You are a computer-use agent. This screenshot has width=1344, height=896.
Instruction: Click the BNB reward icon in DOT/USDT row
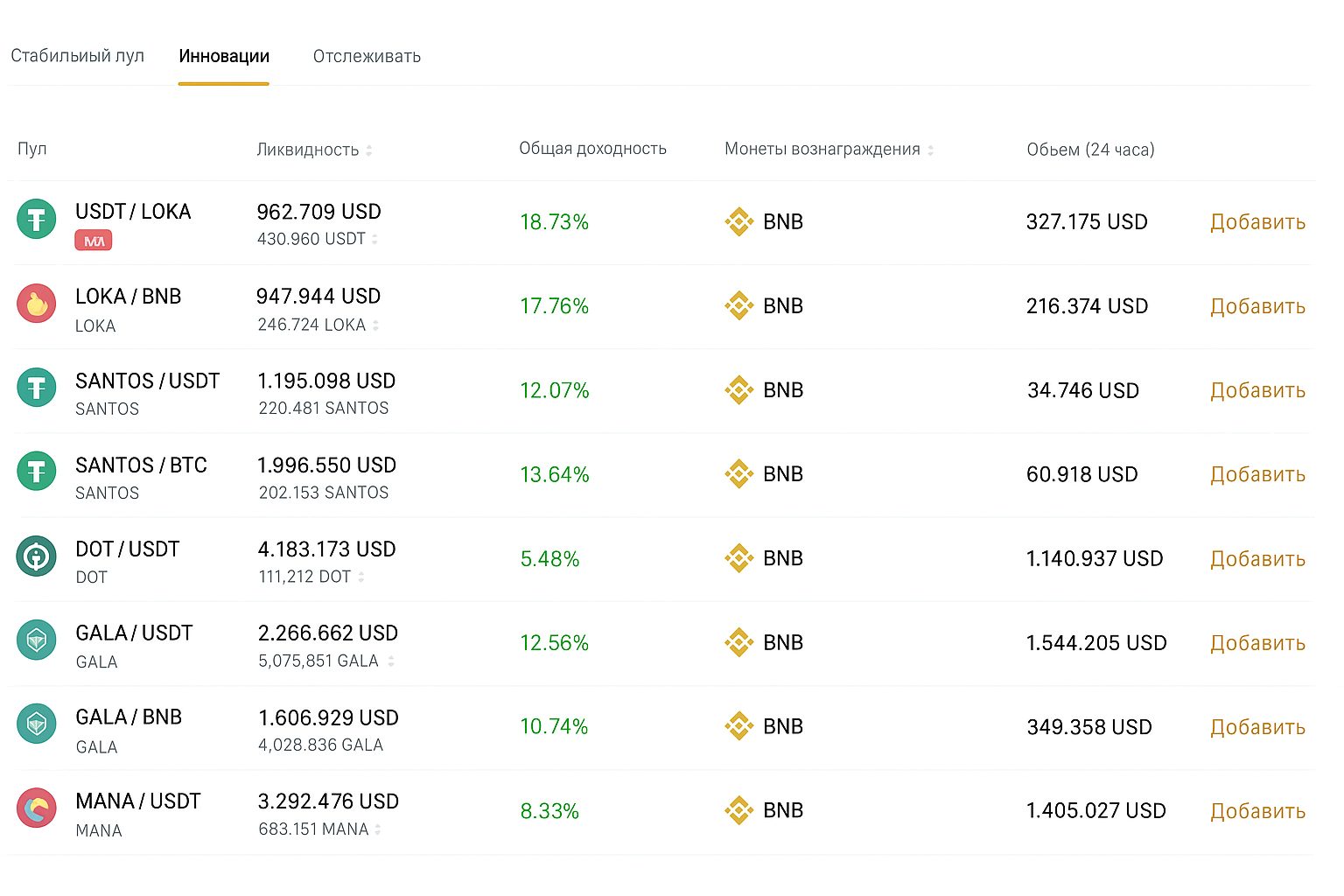pos(739,558)
